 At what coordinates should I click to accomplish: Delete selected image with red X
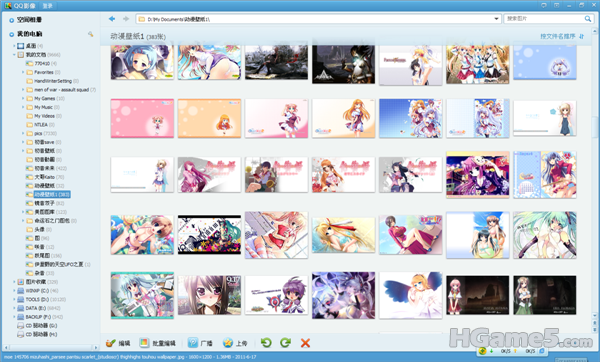tap(305, 343)
